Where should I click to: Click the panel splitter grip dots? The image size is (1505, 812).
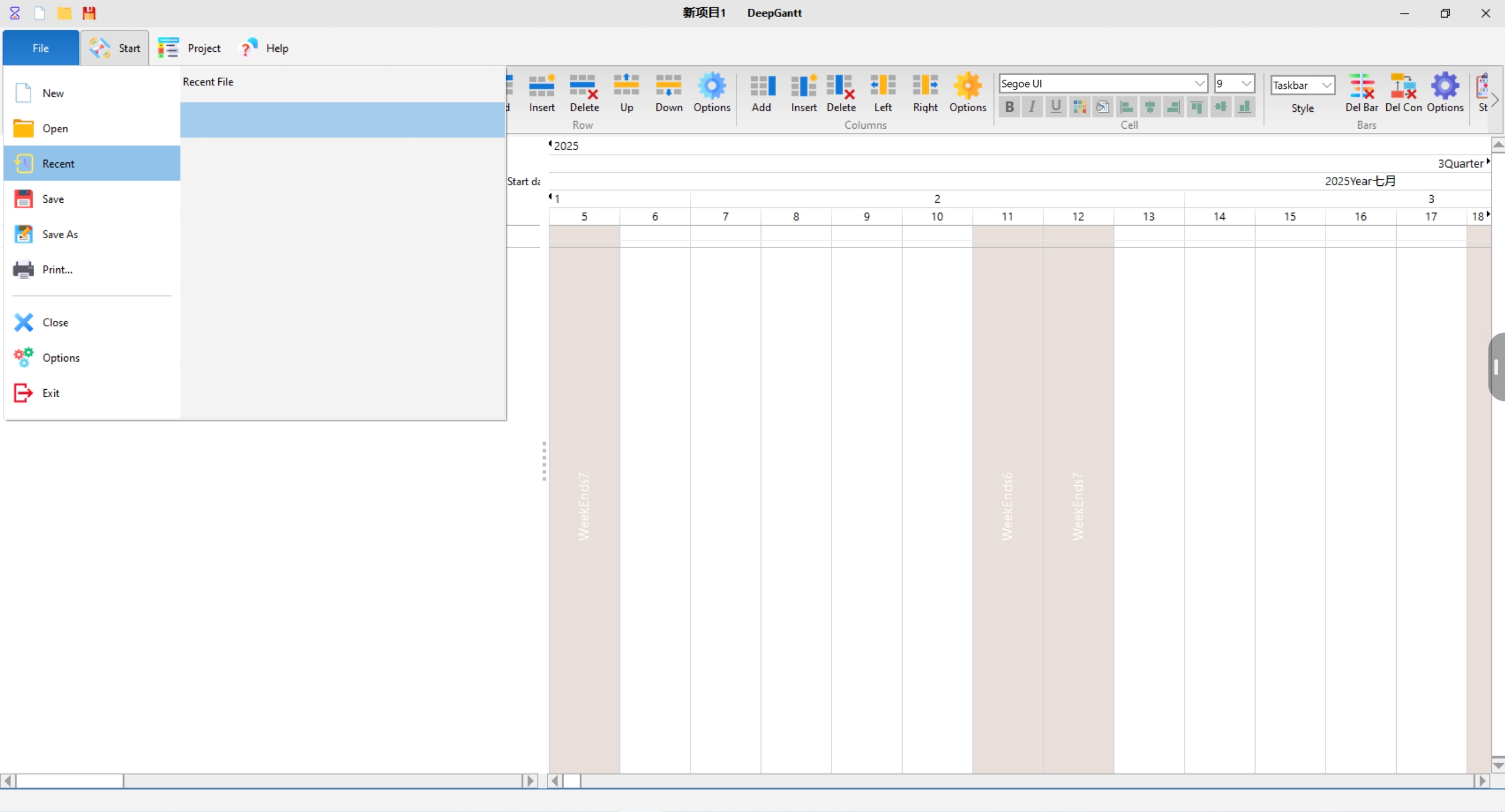tap(544, 461)
